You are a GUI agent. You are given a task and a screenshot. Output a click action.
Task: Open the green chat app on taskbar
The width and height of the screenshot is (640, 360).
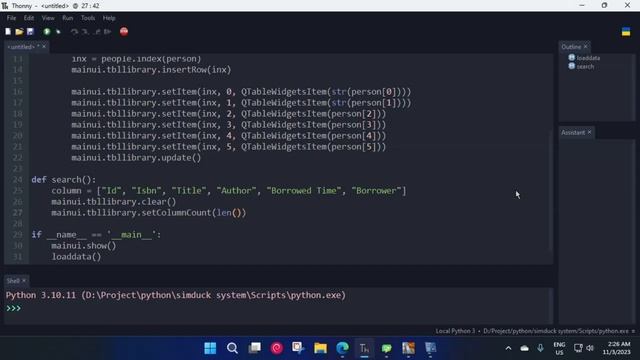[386, 348]
